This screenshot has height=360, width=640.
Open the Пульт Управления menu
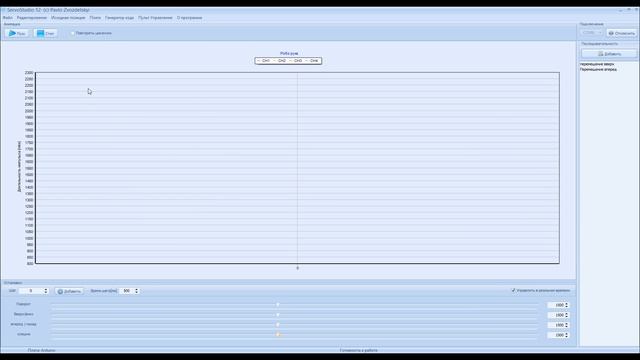click(x=155, y=18)
